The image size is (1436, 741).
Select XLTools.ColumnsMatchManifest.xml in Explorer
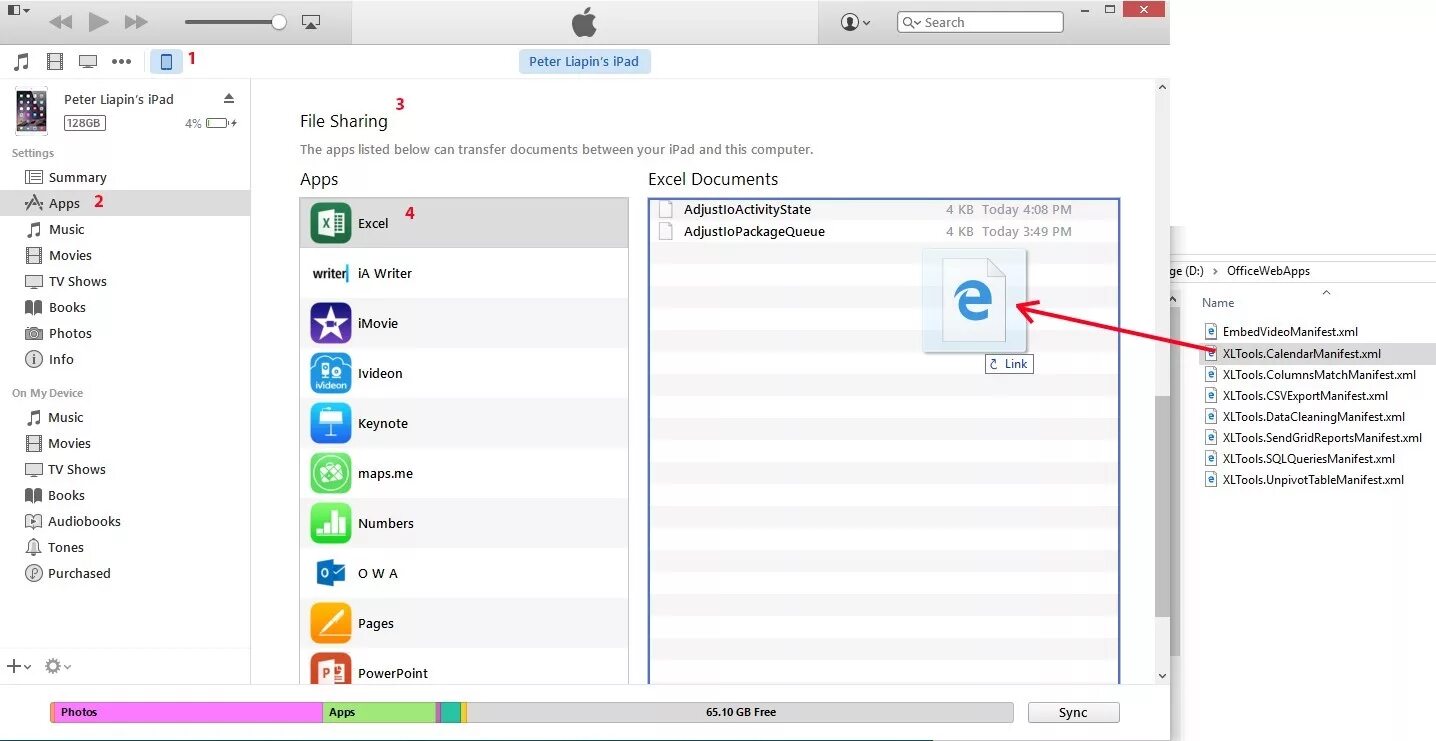pyautogui.click(x=1319, y=375)
